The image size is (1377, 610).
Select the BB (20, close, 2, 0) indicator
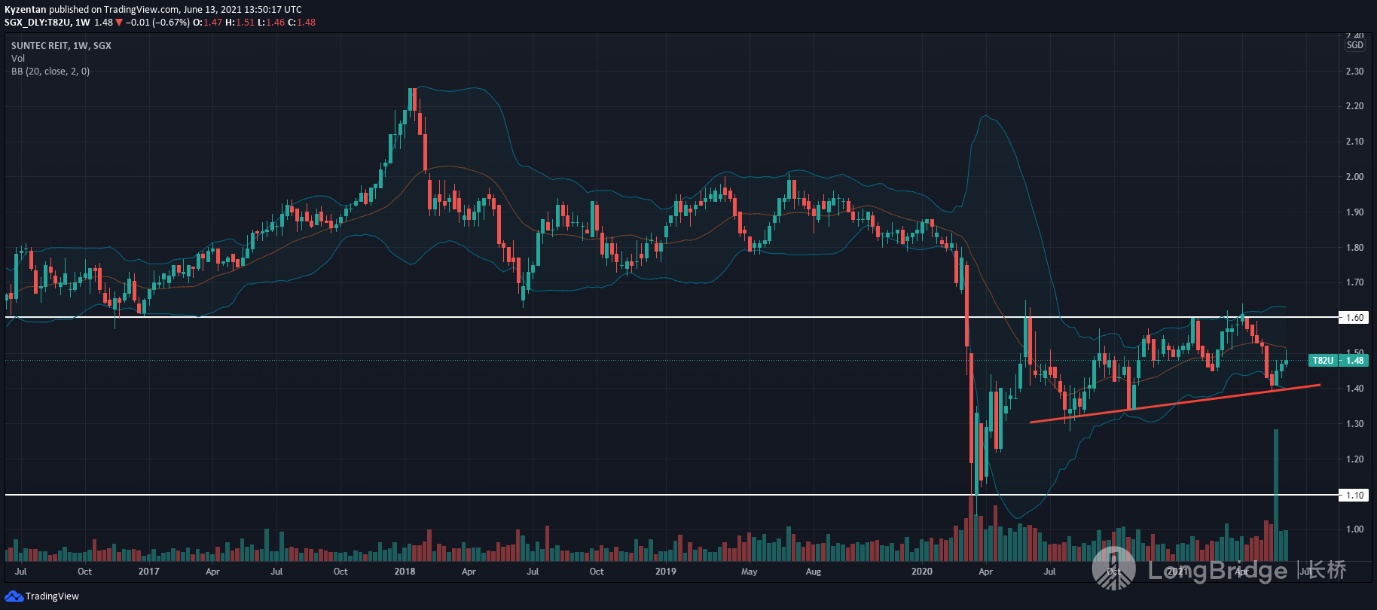tap(49, 72)
